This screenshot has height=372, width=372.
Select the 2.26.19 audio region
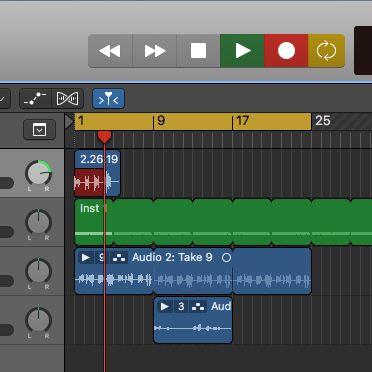[x=97, y=173]
